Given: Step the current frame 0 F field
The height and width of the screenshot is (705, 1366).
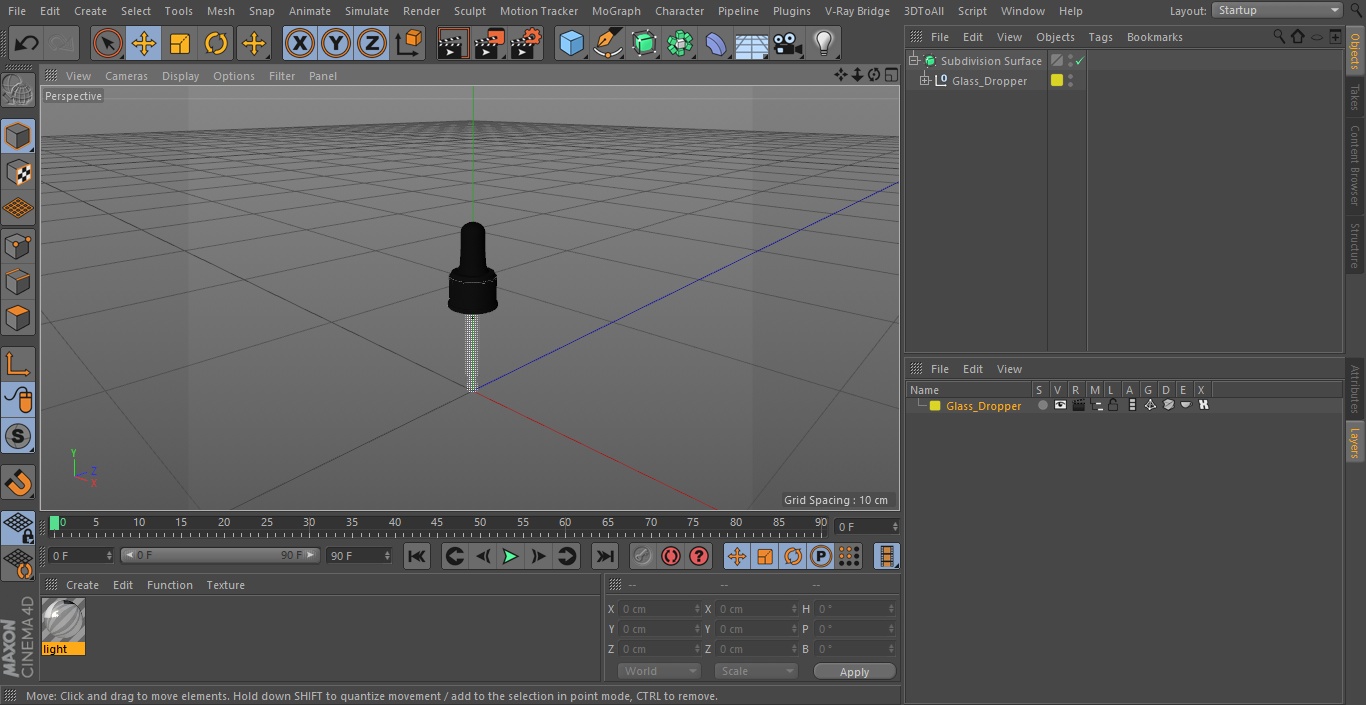Looking at the screenshot, I should pyautogui.click(x=81, y=555).
